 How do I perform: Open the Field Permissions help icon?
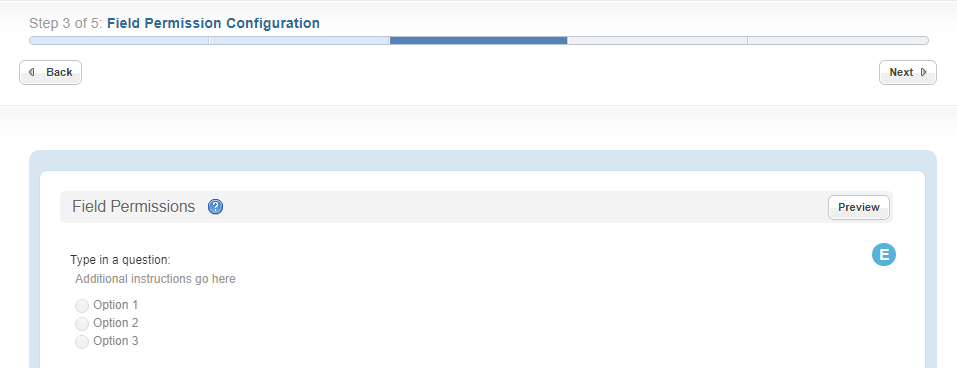[215, 207]
